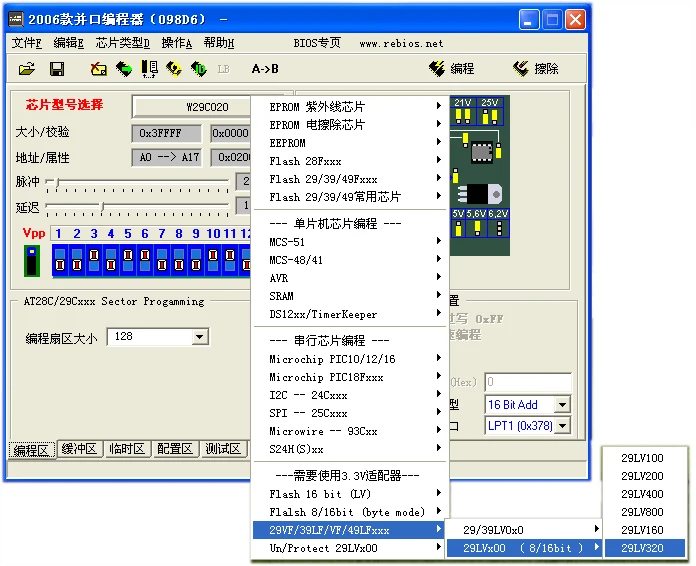This screenshot has height=566, width=696.
Task: Select 29LV800 chip from submenu
Action: click(x=645, y=511)
